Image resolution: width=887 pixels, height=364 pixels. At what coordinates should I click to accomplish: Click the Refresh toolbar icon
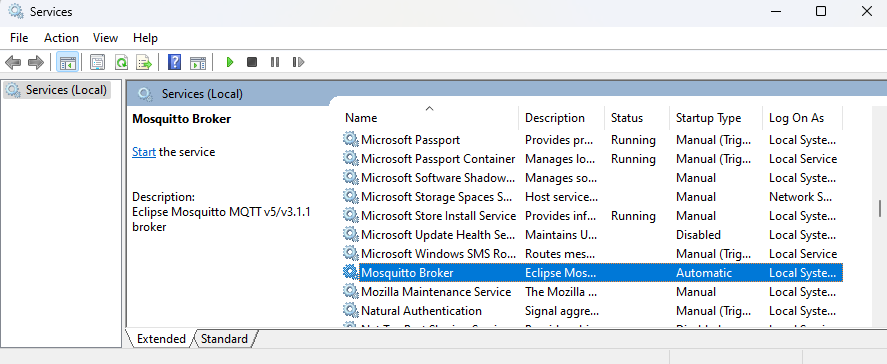[121, 62]
